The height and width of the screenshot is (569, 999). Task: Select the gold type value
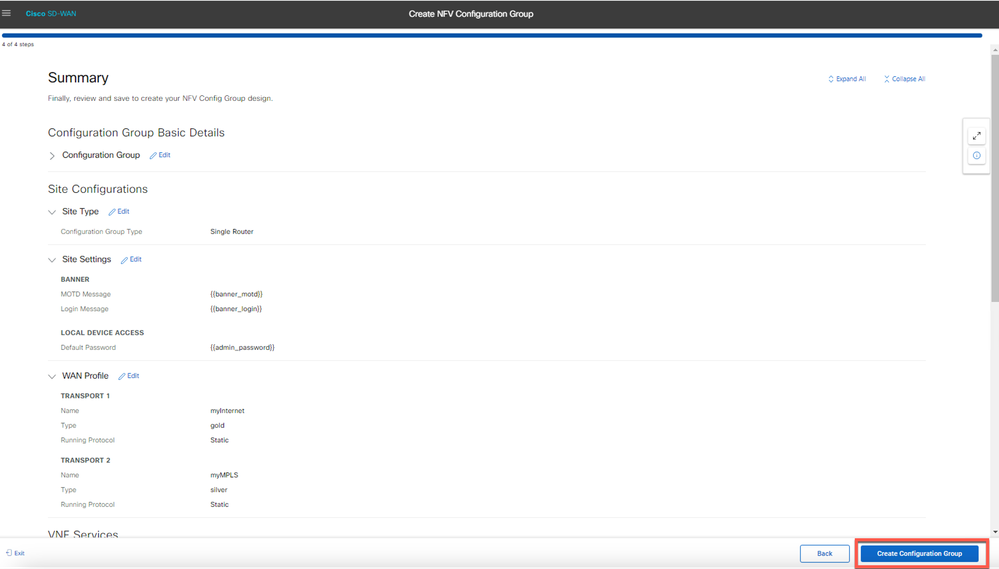click(217, 426)
